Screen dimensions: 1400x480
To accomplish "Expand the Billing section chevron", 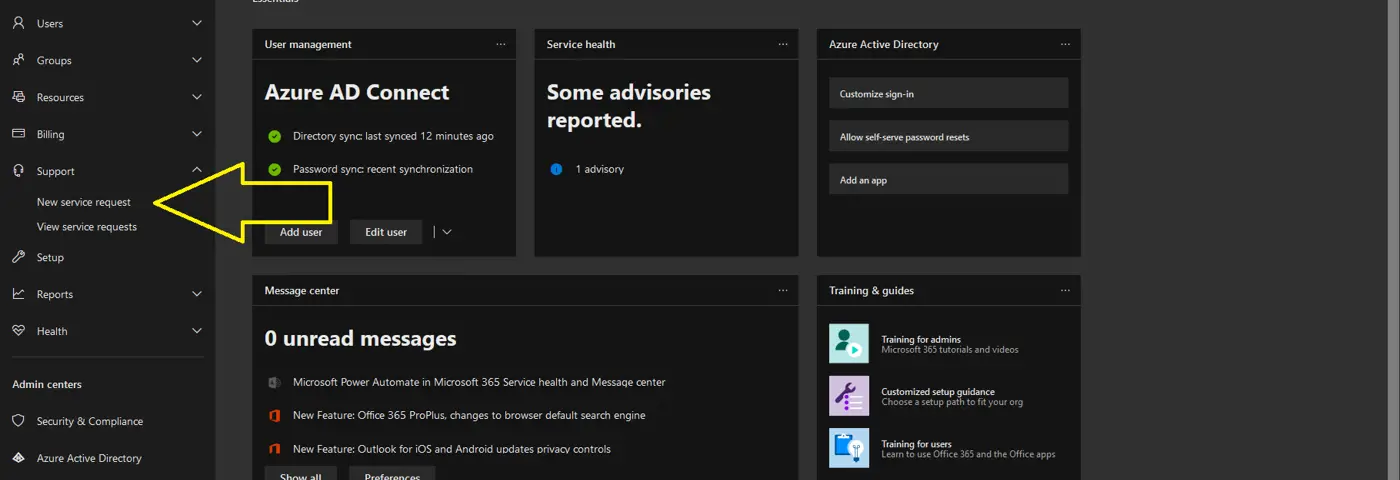I will click(197, 134).
